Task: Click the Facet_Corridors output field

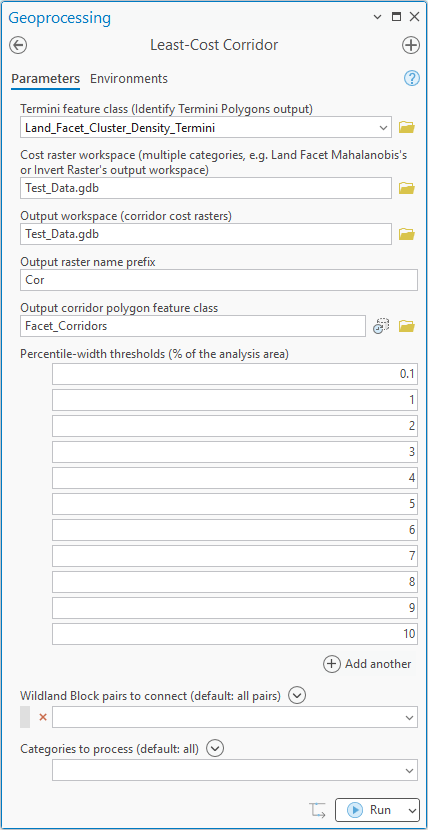Action: tap(193, 326)
